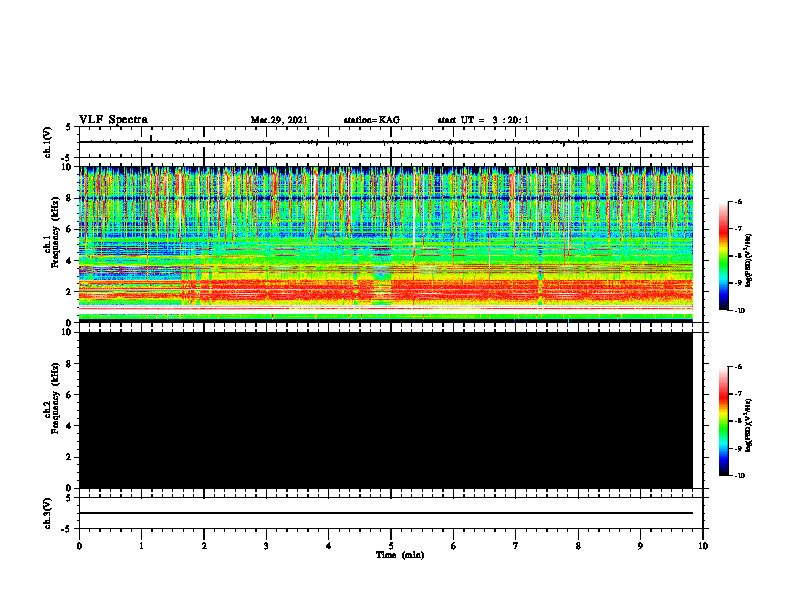The width and height of the screenshot is (792, 612).
Task: Click time axis tick label "10"
Action: click(703, 546)
